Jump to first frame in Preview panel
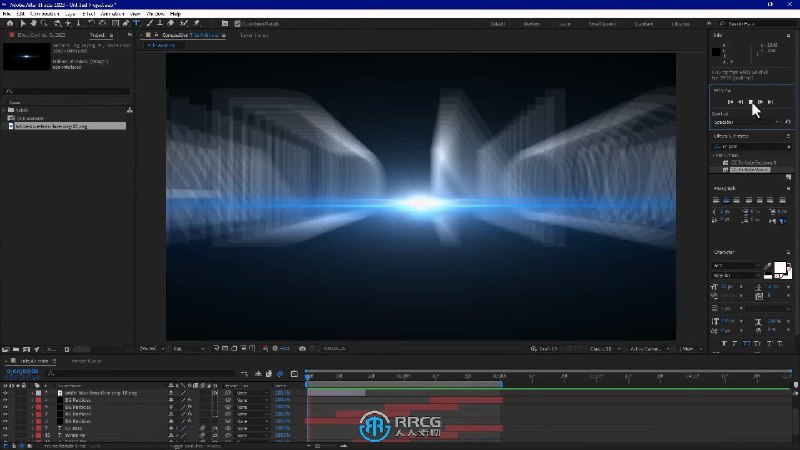Screen dimensions: 800x450 730,102
